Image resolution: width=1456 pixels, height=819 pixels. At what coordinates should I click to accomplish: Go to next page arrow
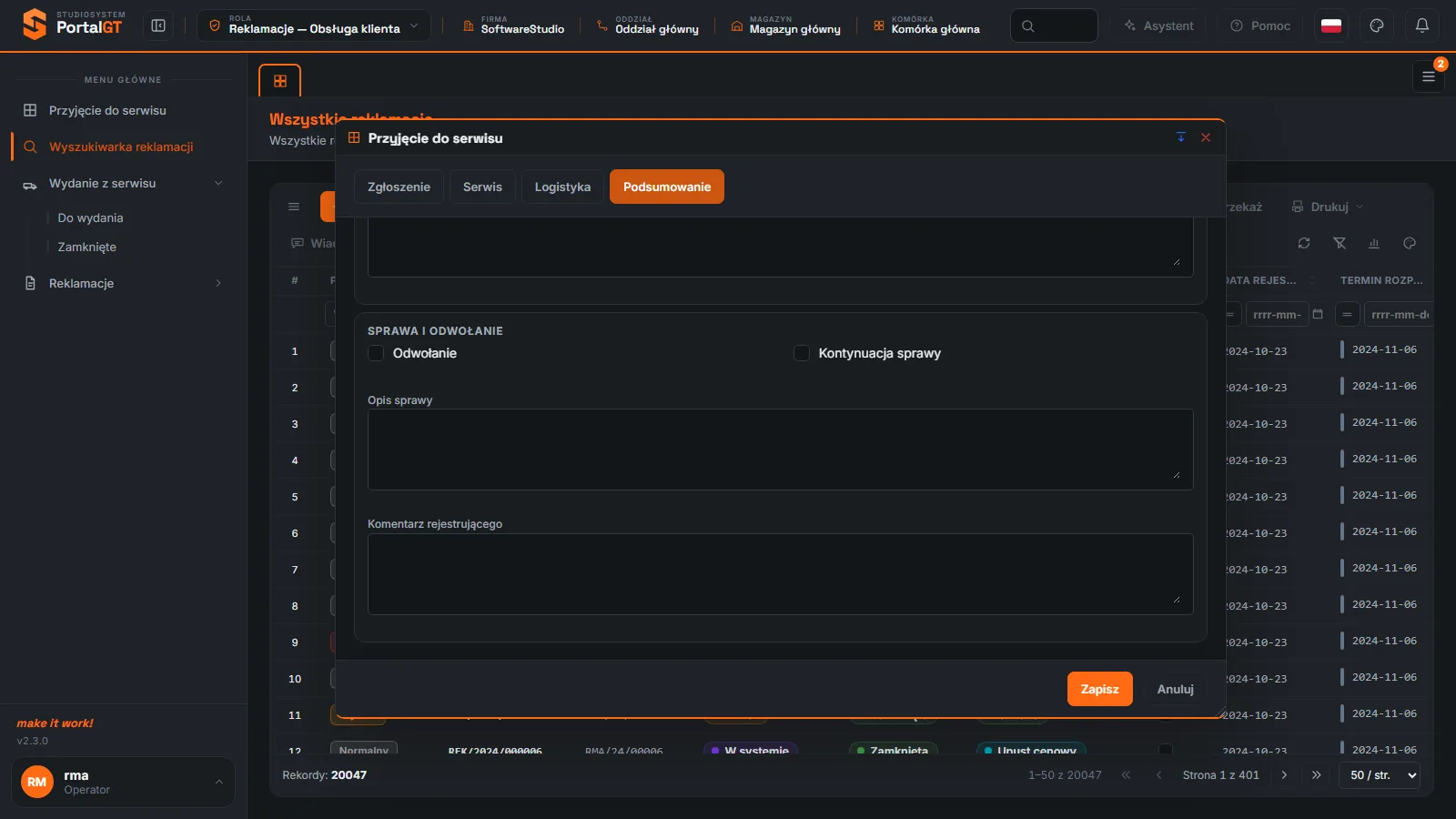(1284, 775)
